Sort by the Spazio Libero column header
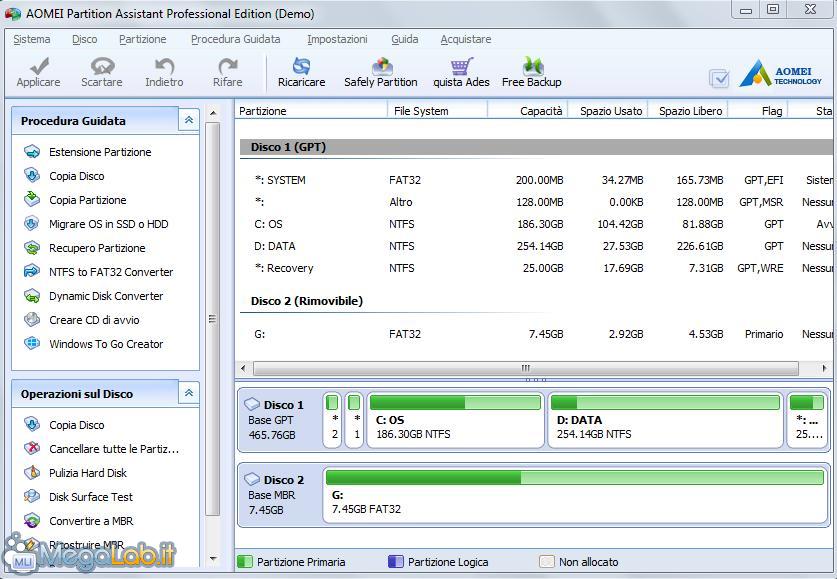Viewport: 837px width, 579px height. [x=688, y=110]
